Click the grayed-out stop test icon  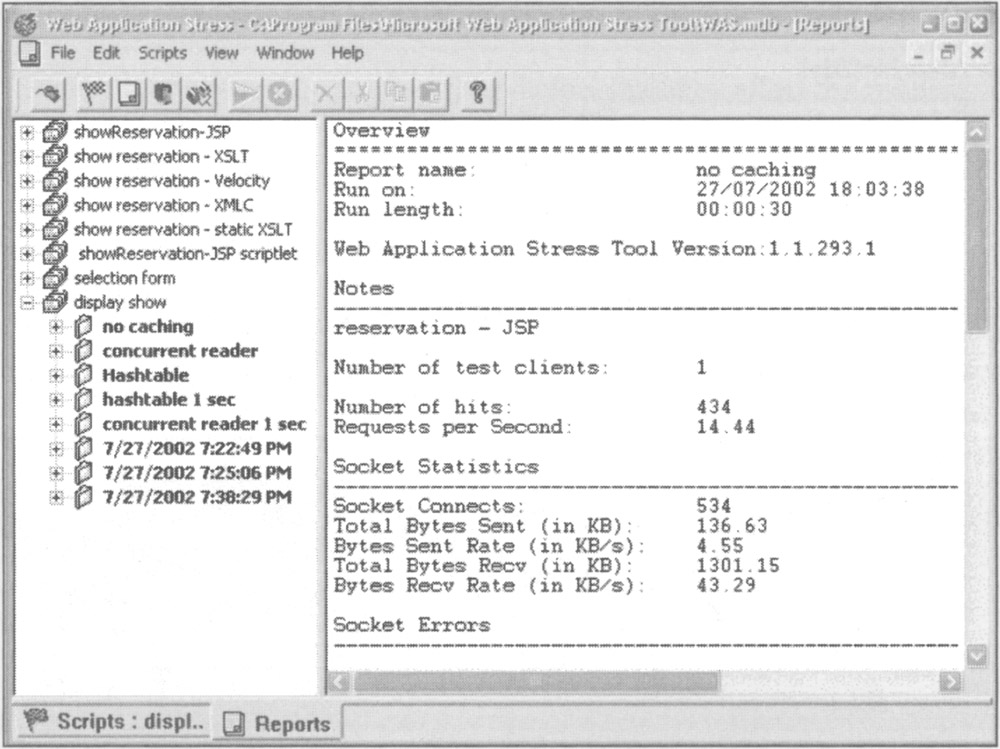pyautogui.click(x=279, y=95)
